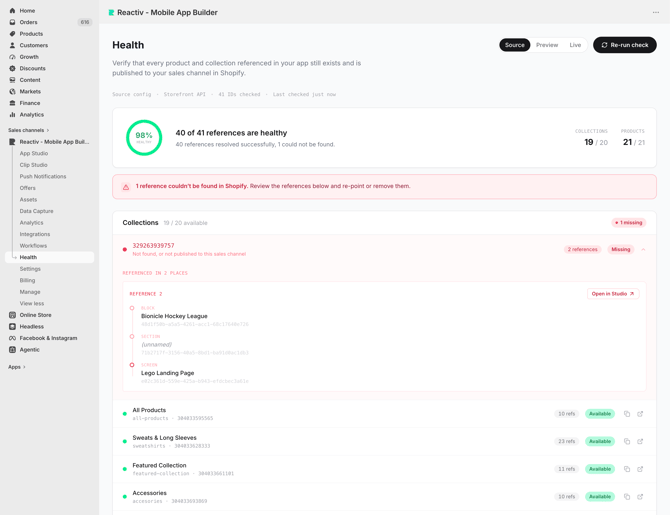Click the Available badge for All Products

point(600,414)
